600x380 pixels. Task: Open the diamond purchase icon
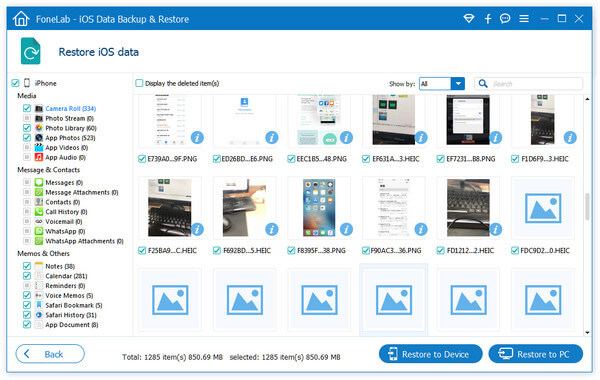click(469, 18)
